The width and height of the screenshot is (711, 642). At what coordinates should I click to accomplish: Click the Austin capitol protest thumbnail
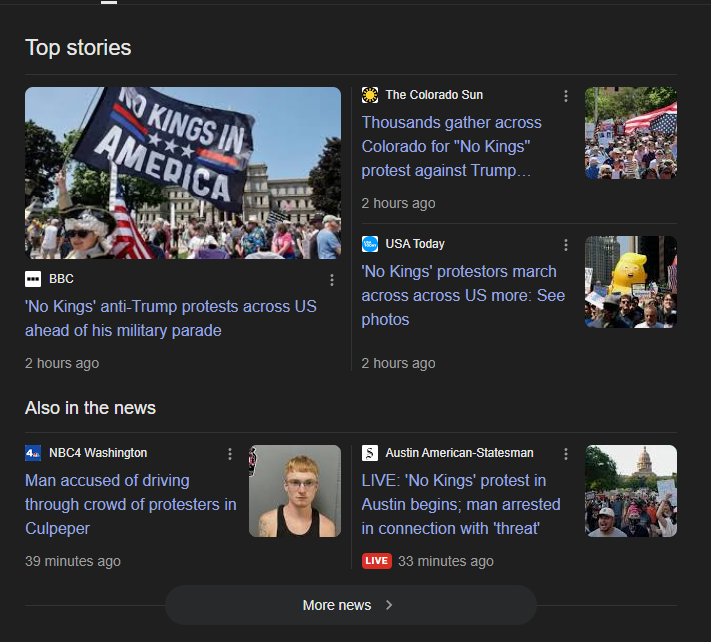[x=631, y=491]
